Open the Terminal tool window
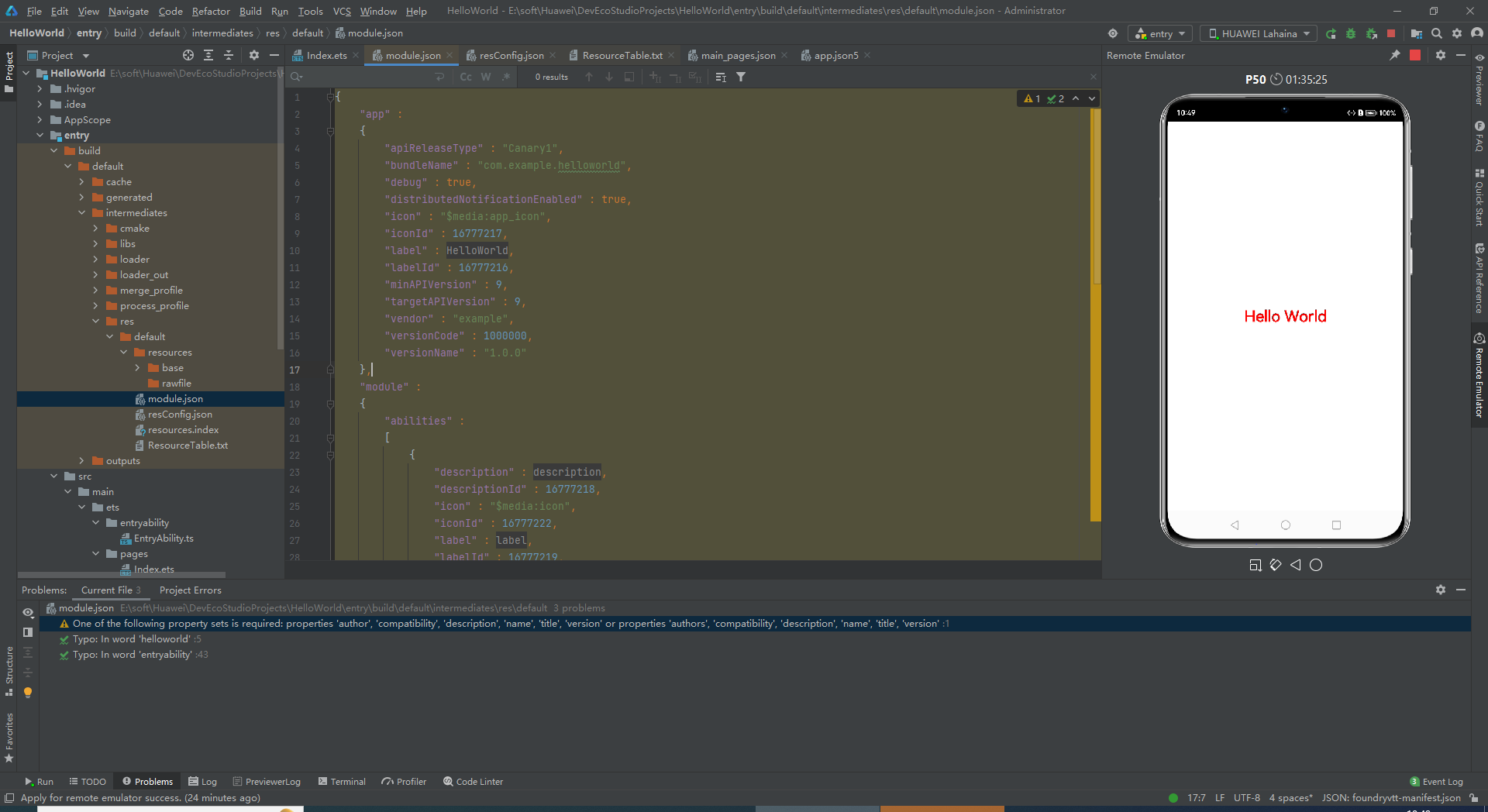Image resolution: width=1488 pixels, height=812 pixels. [342, 781]
